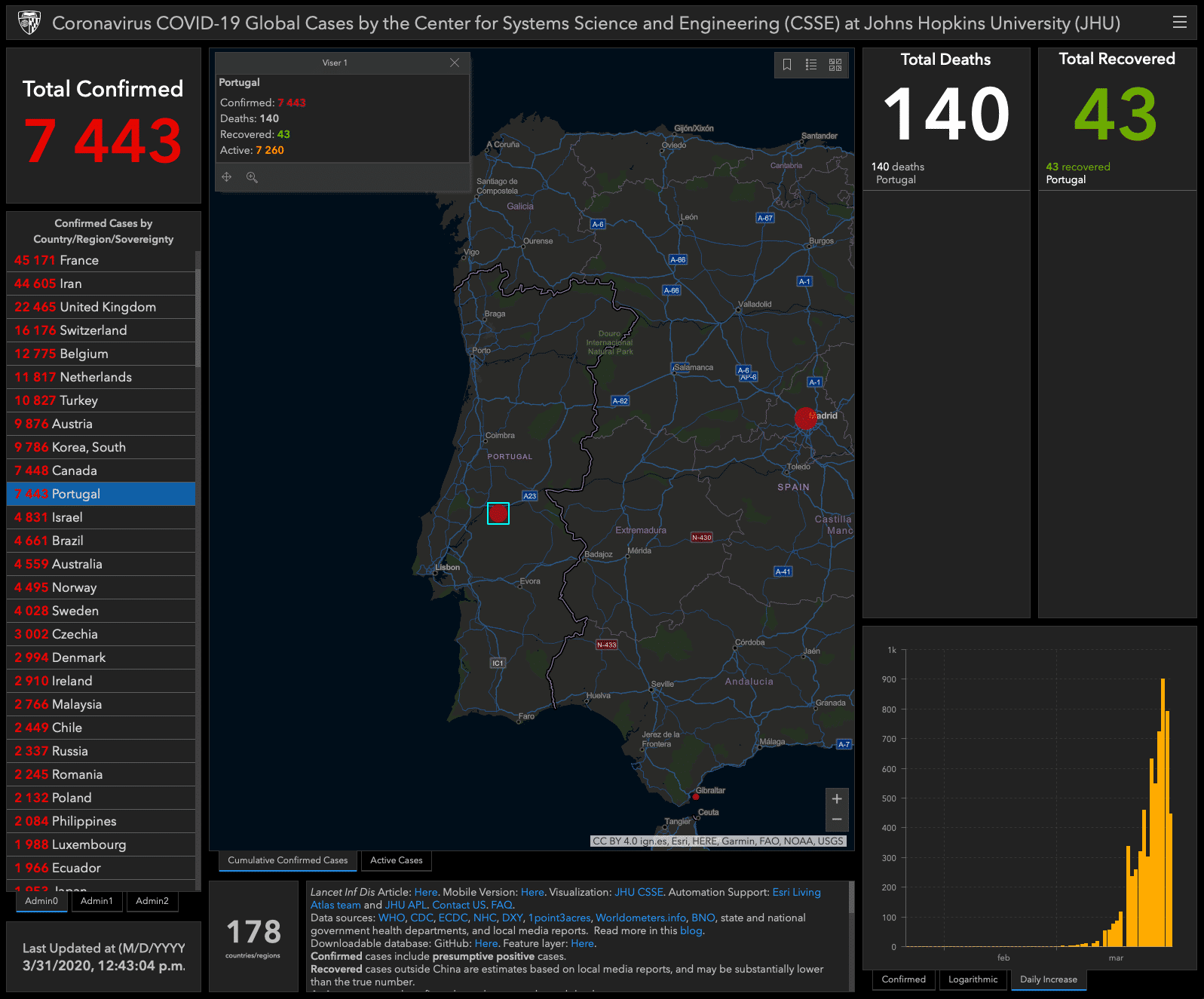
Task: Open the hamburger menu in the header
Action: (1180, 23)
